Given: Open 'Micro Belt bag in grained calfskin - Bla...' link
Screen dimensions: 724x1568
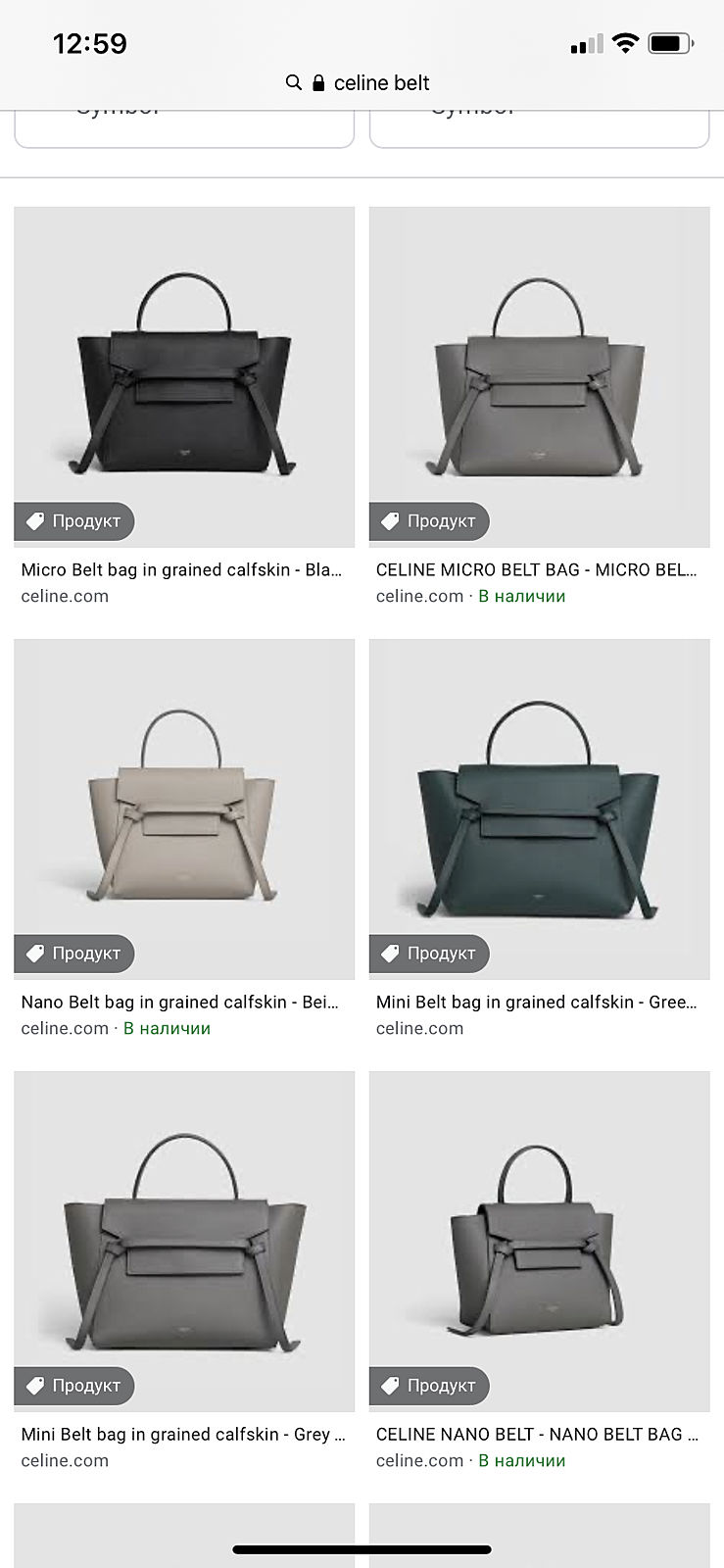Looking at the screenshot, I should click(x=181, y=569).
